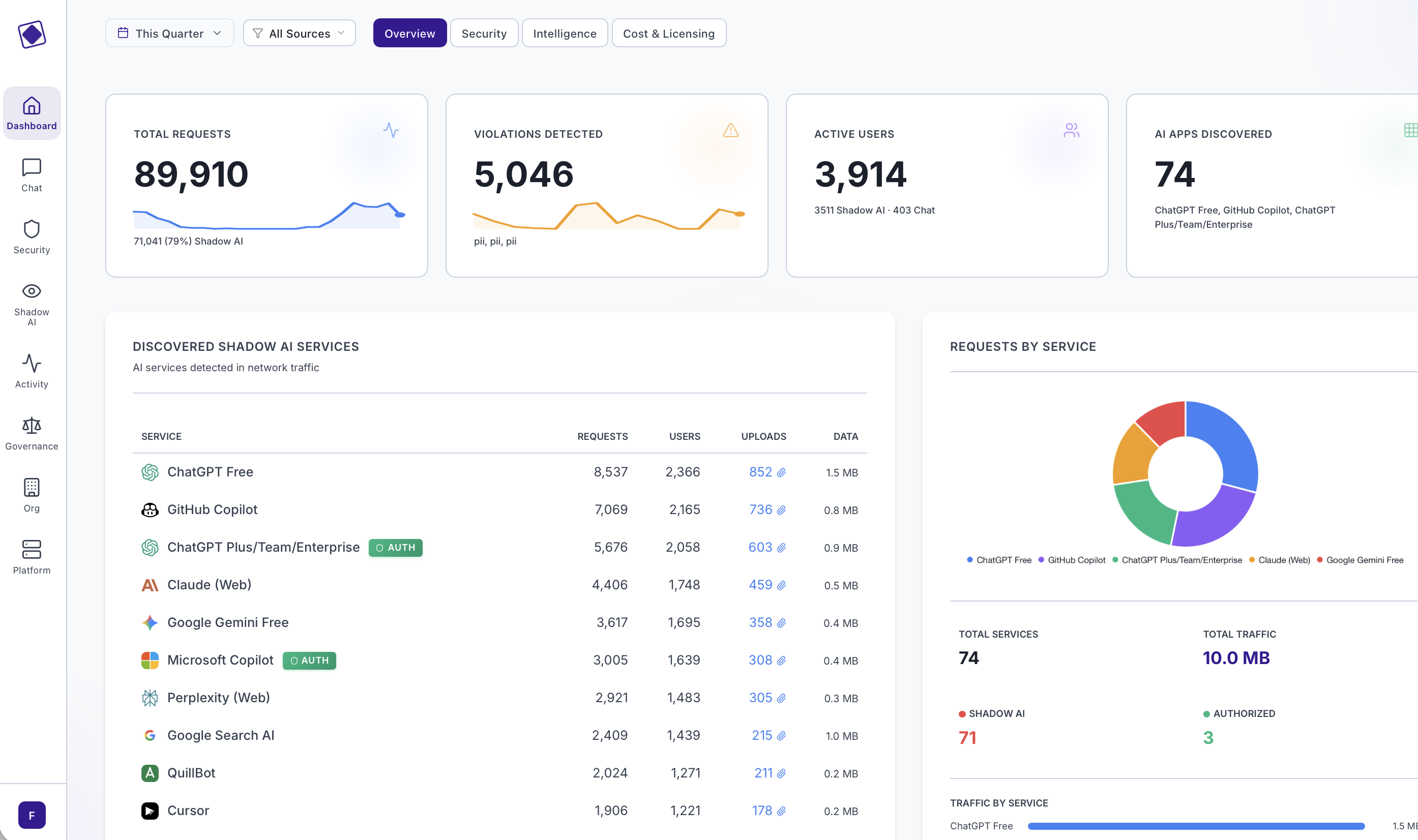Open Cursor 178 uploads link
The width and height of the screenshot is (1418, 840).
tap(769, 811)
